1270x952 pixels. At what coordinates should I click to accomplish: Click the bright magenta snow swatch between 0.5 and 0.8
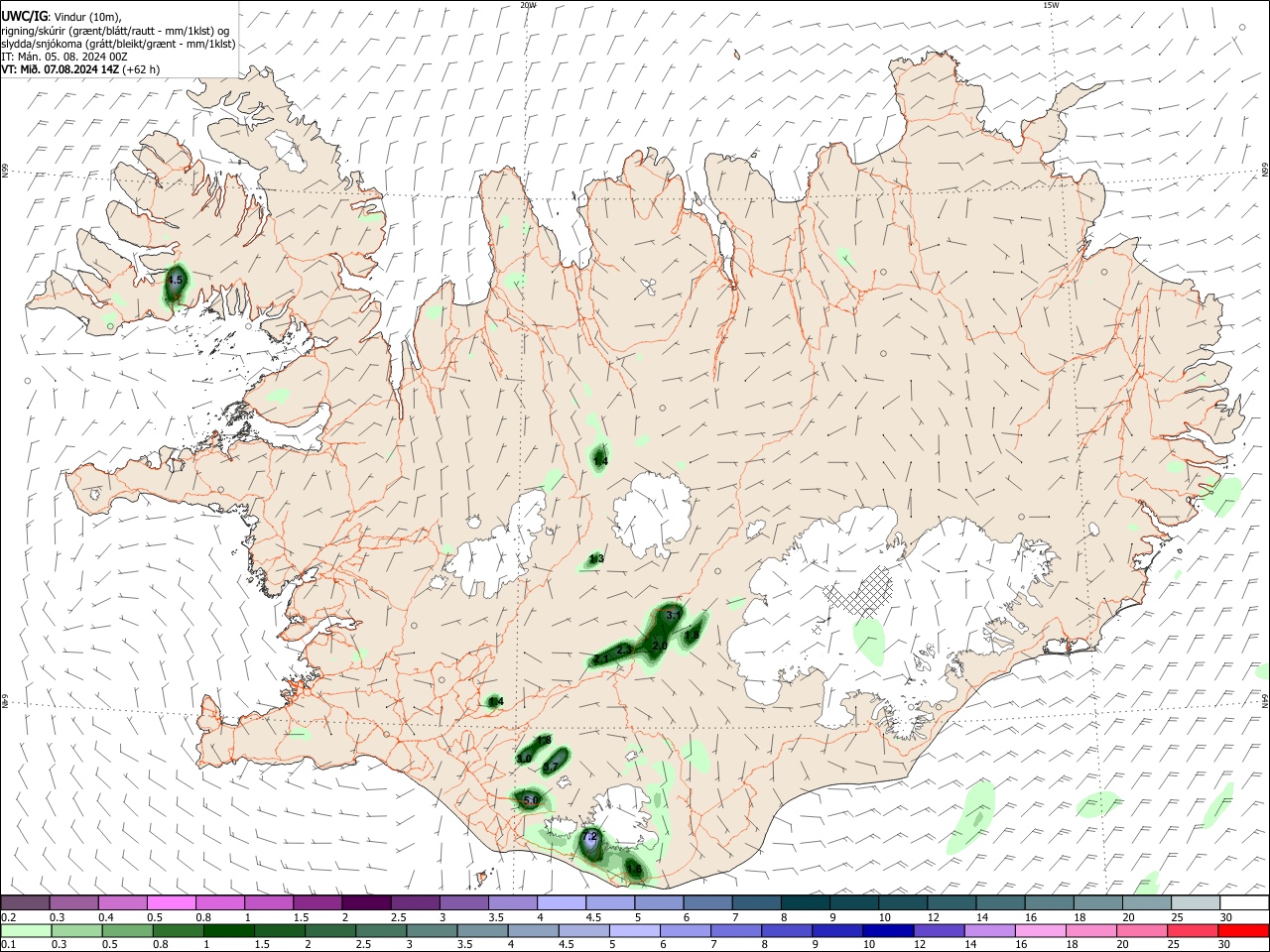(172, 903)
